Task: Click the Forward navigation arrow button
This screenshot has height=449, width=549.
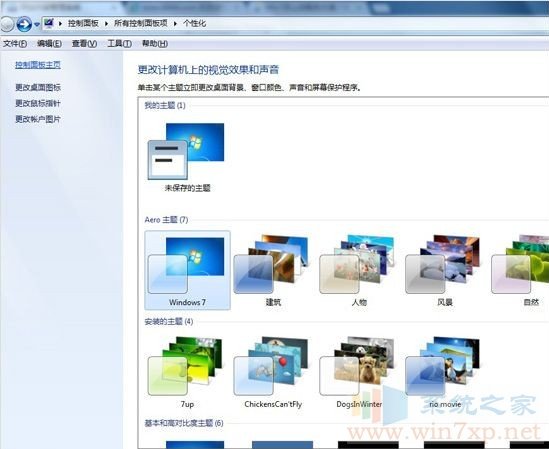Action: click(24, 24)
